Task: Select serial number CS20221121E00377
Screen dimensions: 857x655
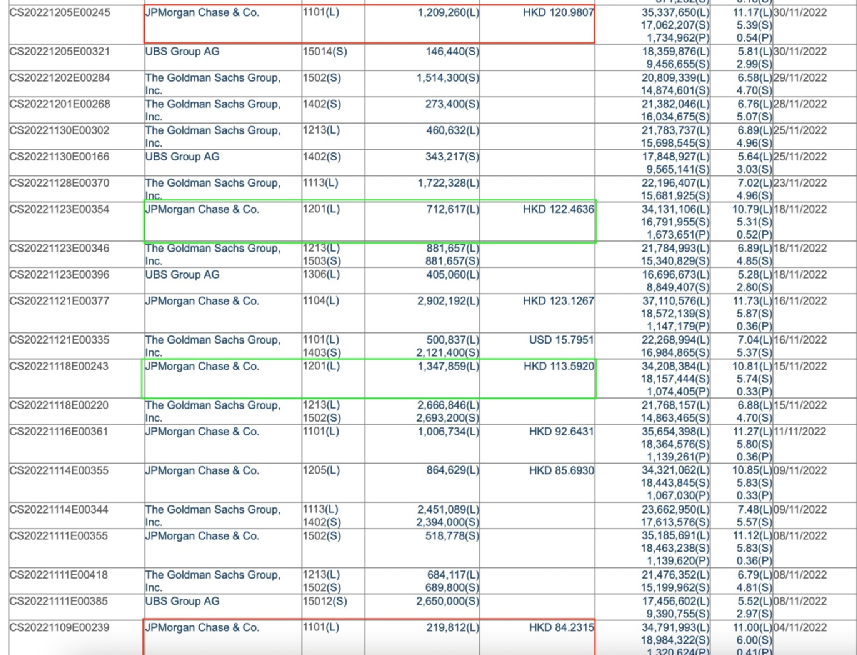Action: [x=60, y=301]
